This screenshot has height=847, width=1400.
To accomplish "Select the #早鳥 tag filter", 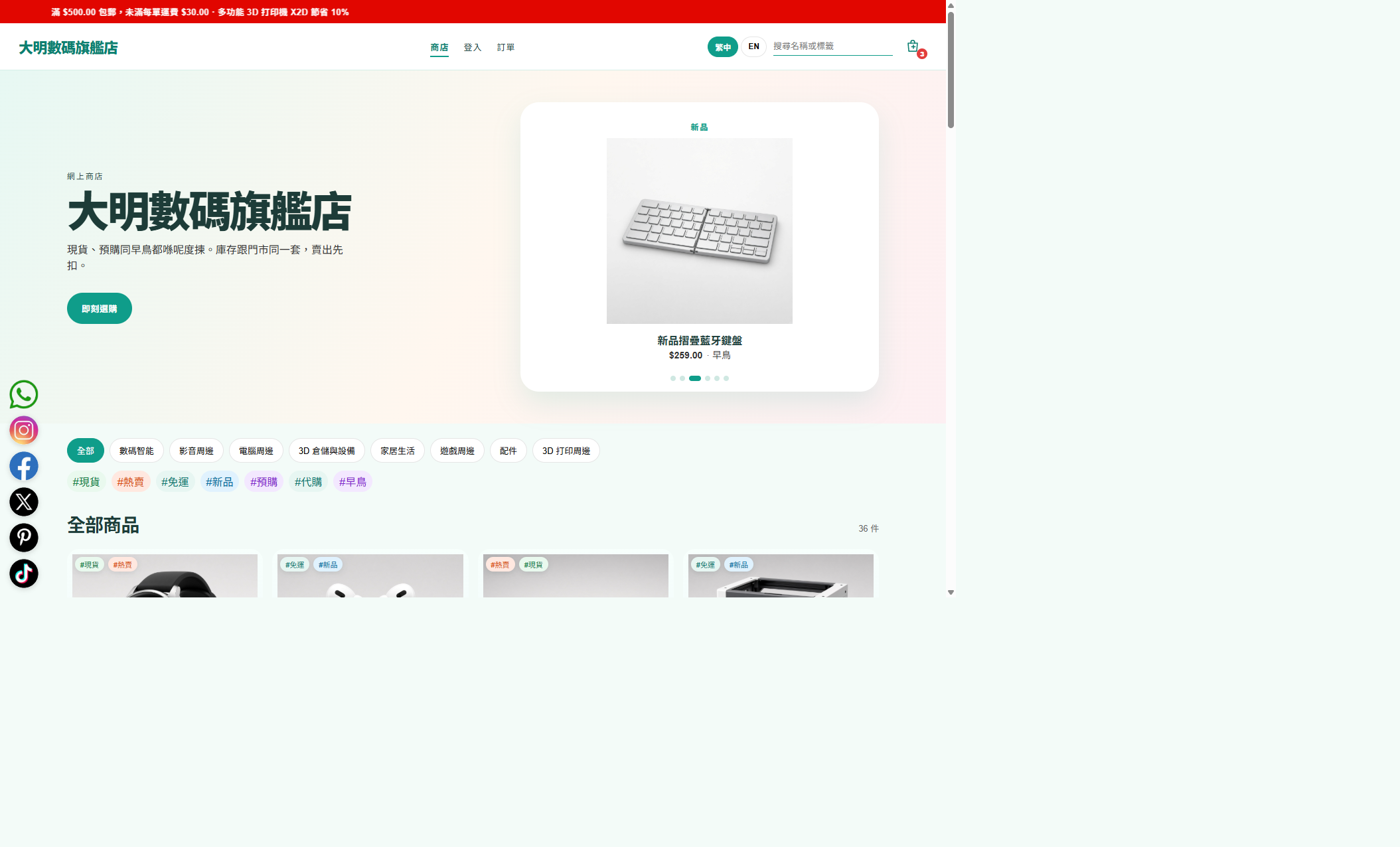I will click(x=352, y=482).
